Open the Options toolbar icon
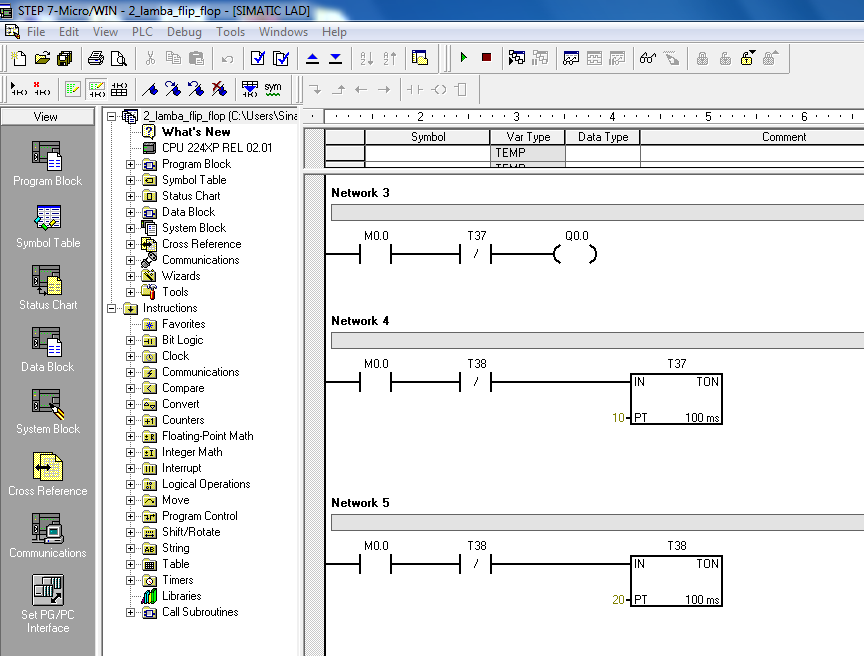The height and width of the screenshot is (656, 864). (420, 58)
